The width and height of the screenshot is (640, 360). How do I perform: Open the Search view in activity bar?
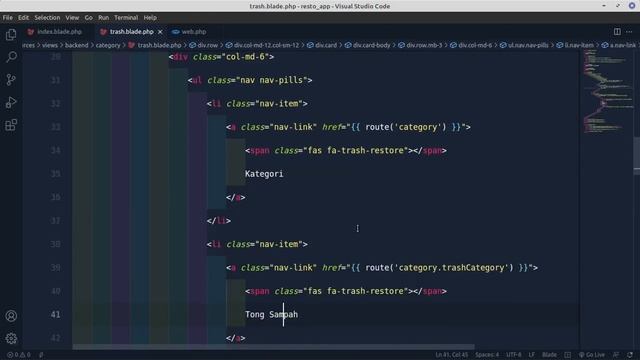tap(11, 57)
